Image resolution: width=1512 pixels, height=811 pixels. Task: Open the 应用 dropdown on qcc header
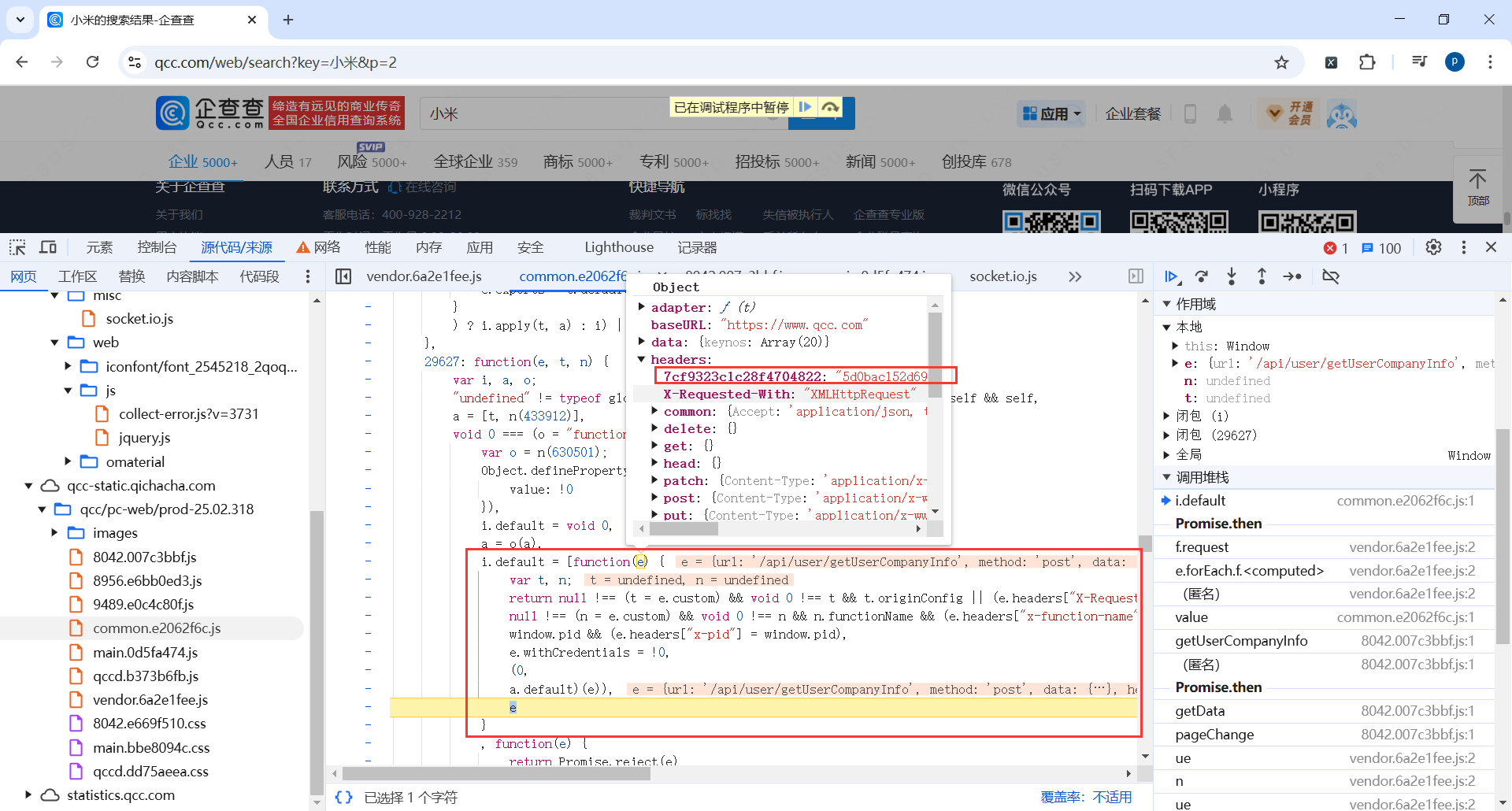tap(1051, 114)
